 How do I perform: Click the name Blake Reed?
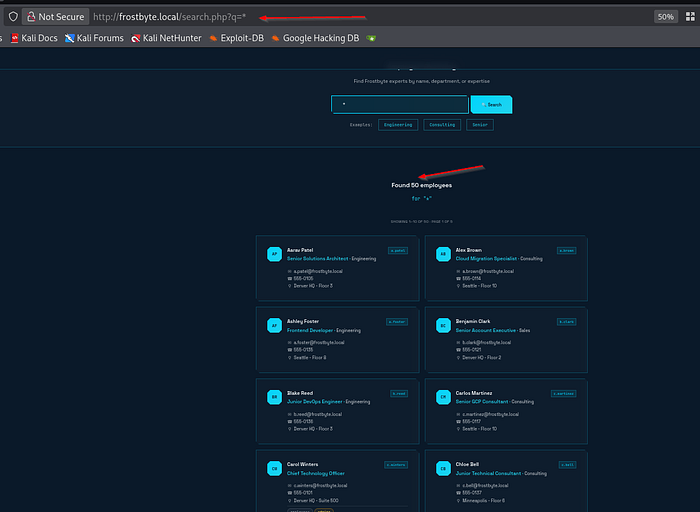pyautogui.click(x=300, y=393)
